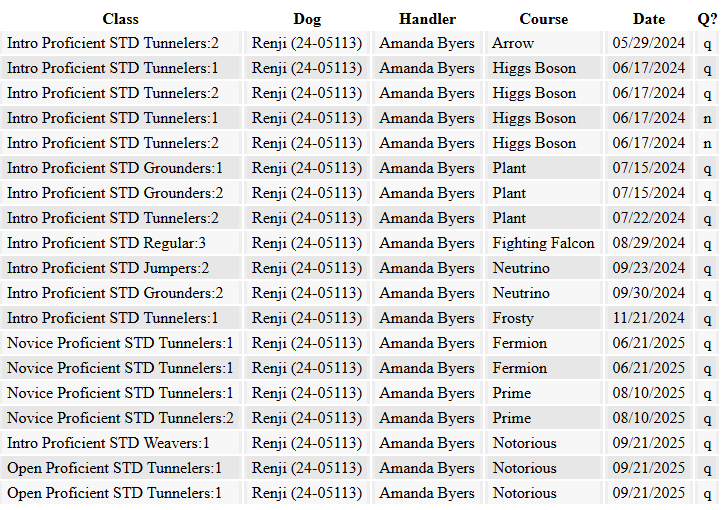Screen dimensions: 721x510
Task: Click the Handler column header
Action: pyautogui.click(x=427, y=19)
